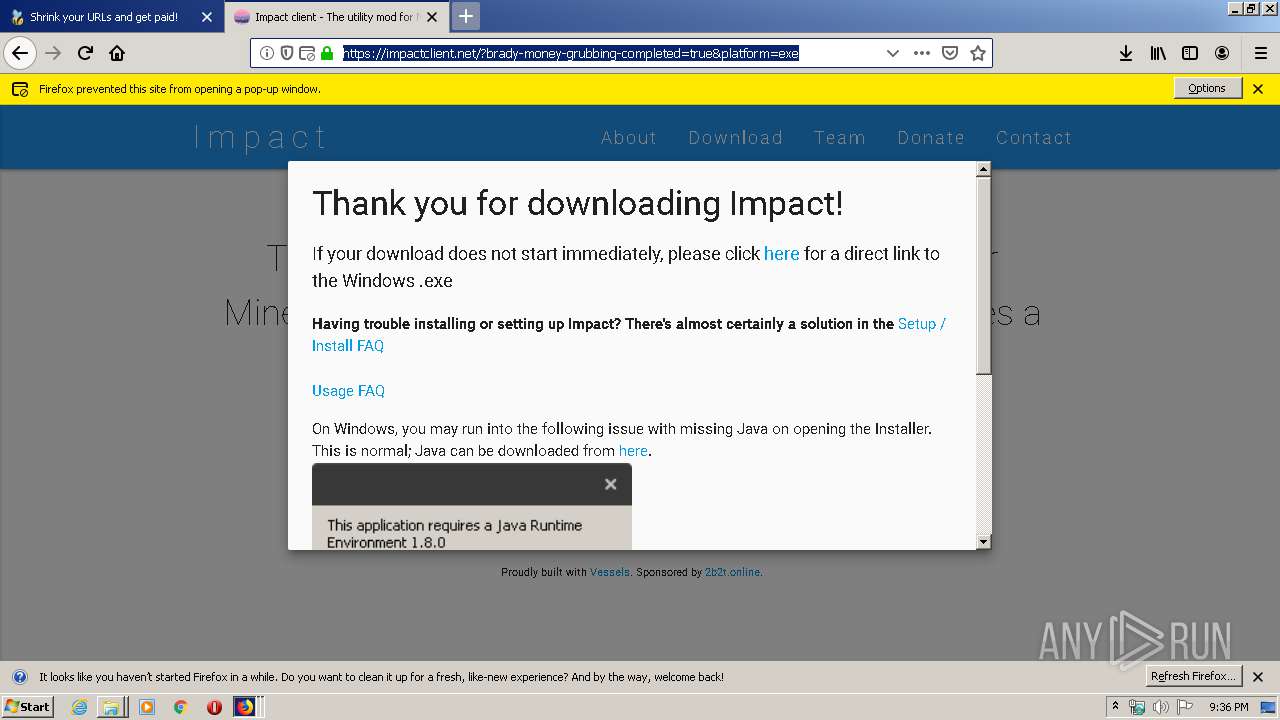Show hidden system tray icons

click(1116, 706)
